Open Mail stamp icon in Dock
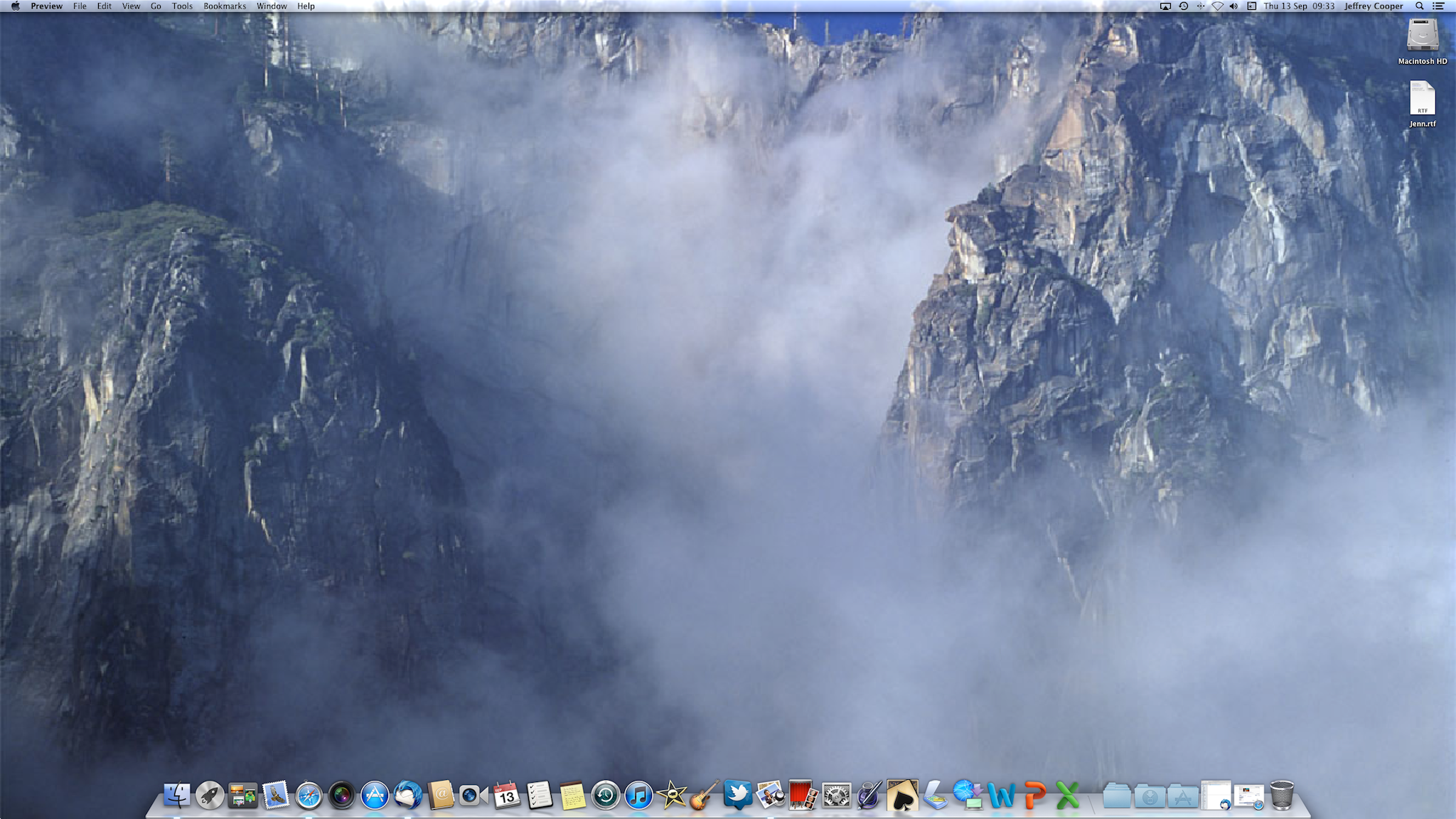The image size is (1456, 819). pyautogui.click(x=276, y=795)
